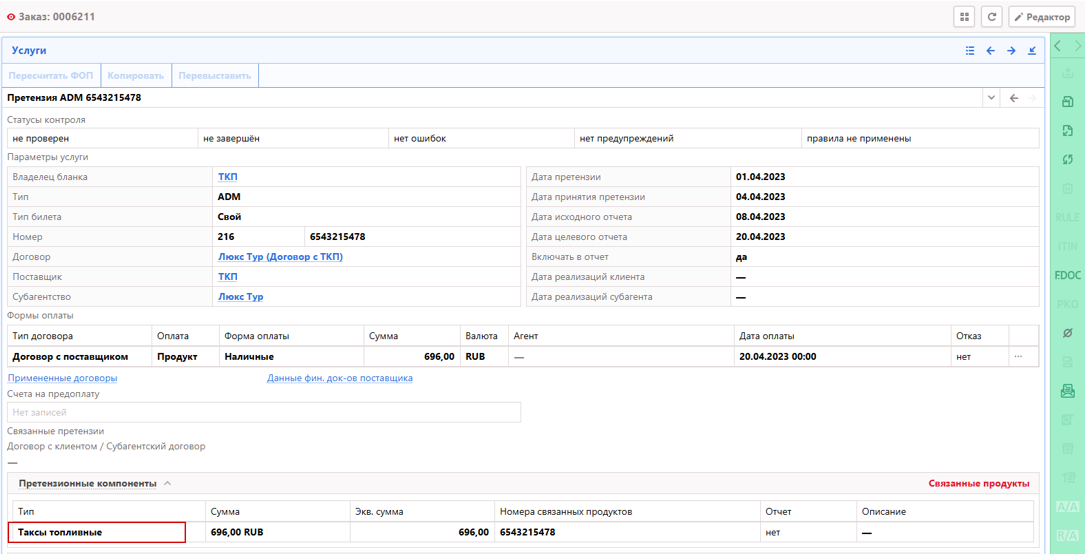1090x554 pixels.
Task: Click the sync arrows icon in sidebar
Action: point(1067,160)
